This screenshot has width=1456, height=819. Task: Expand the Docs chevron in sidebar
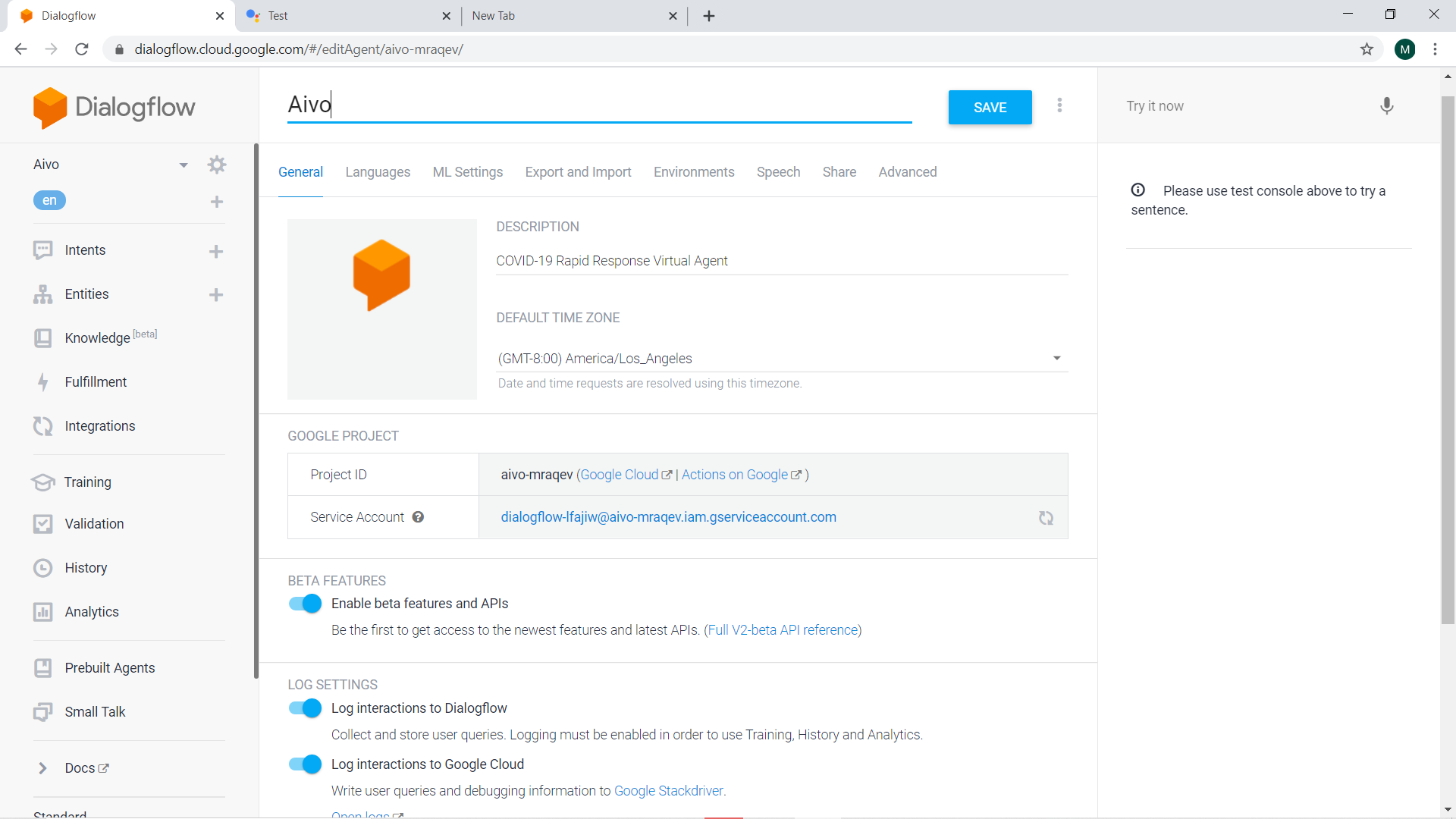coord(42,768)
